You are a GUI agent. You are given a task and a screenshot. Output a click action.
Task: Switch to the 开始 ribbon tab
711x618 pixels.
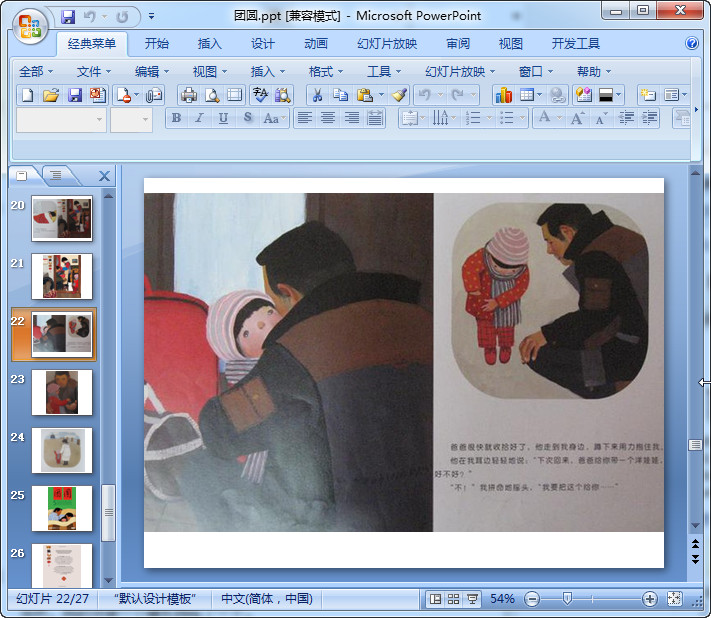pos(156,44)
